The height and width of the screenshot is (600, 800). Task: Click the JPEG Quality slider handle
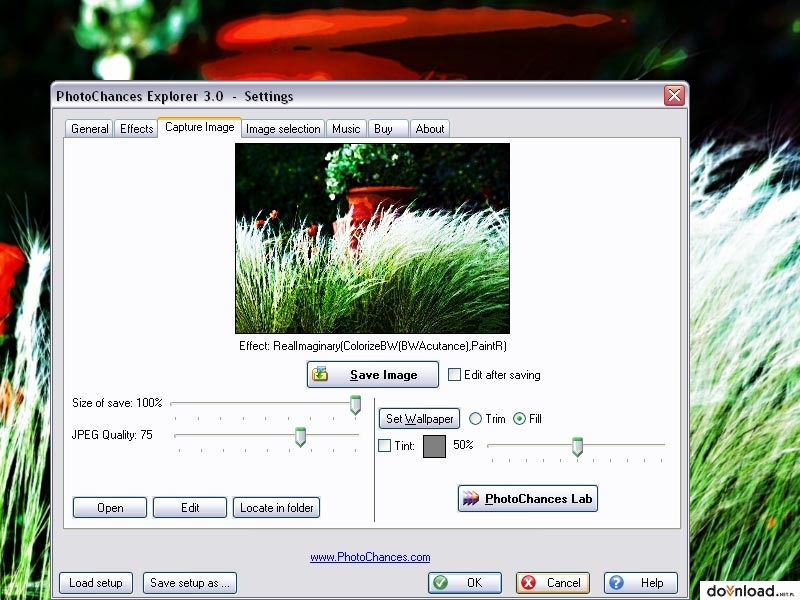pyautogui.click(x=301, y=437)
